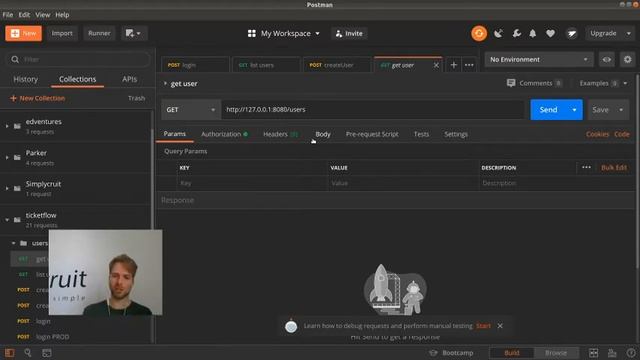Open the user avatar menu
This screenshot has width=640, height=360.
pyautogui.click(x=571, y=33)
